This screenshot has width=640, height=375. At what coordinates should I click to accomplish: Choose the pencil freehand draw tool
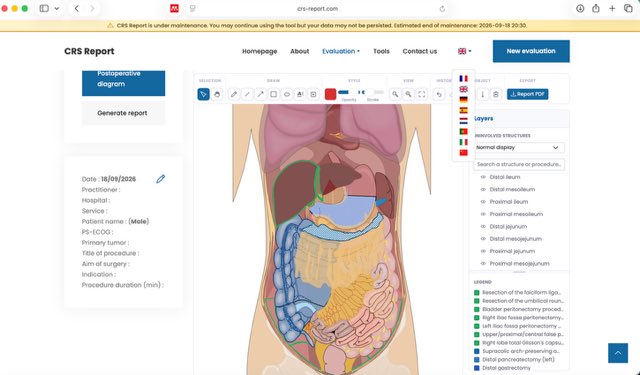click(233, 94)
